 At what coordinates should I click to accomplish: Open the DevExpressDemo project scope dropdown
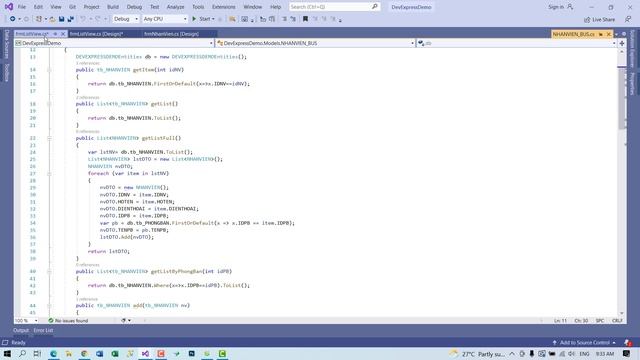(x=114, y=43)
